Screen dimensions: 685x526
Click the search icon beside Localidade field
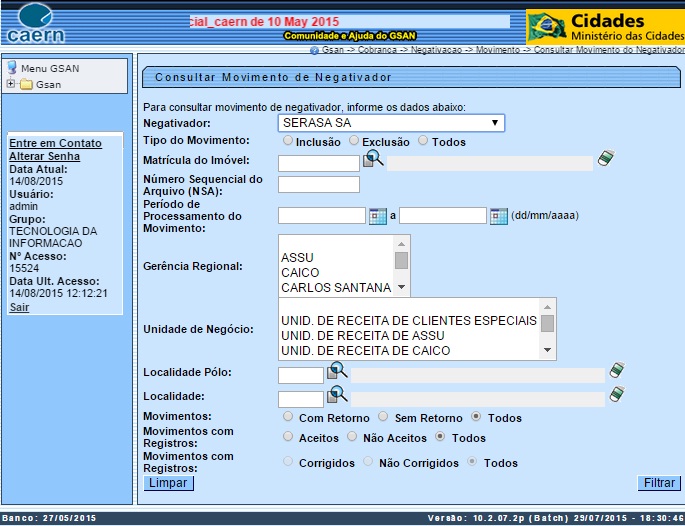pyautogui.click(x=336, y=394)
